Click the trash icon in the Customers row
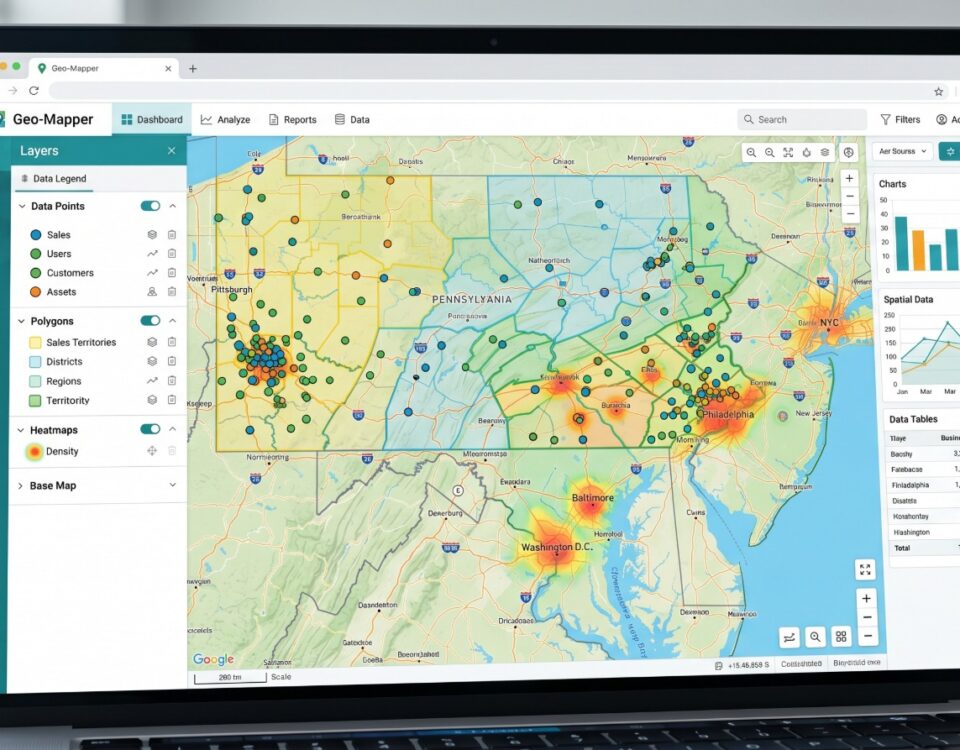 point(172,272)
